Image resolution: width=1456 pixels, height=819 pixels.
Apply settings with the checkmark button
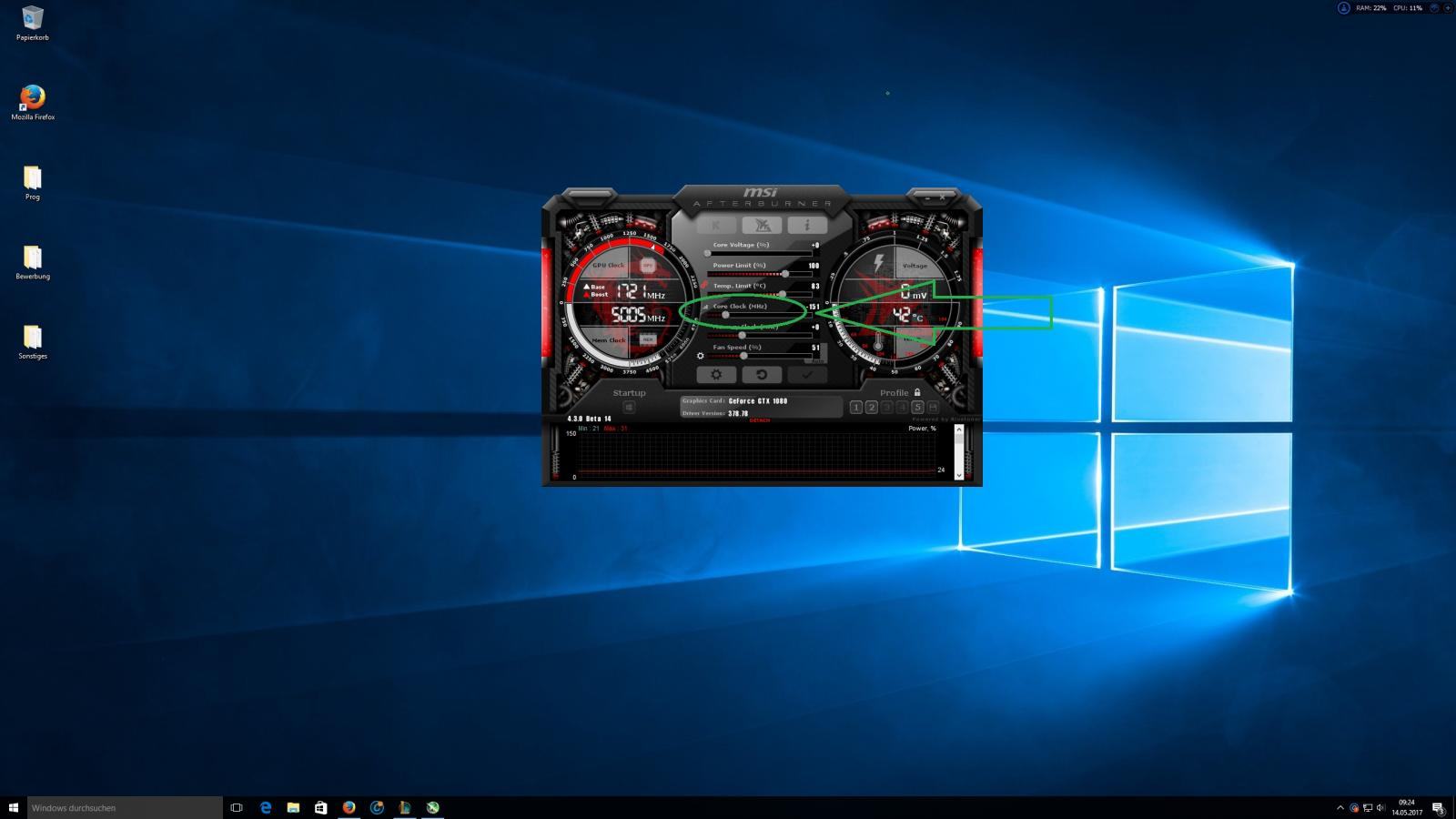click(x=807, y=374)
